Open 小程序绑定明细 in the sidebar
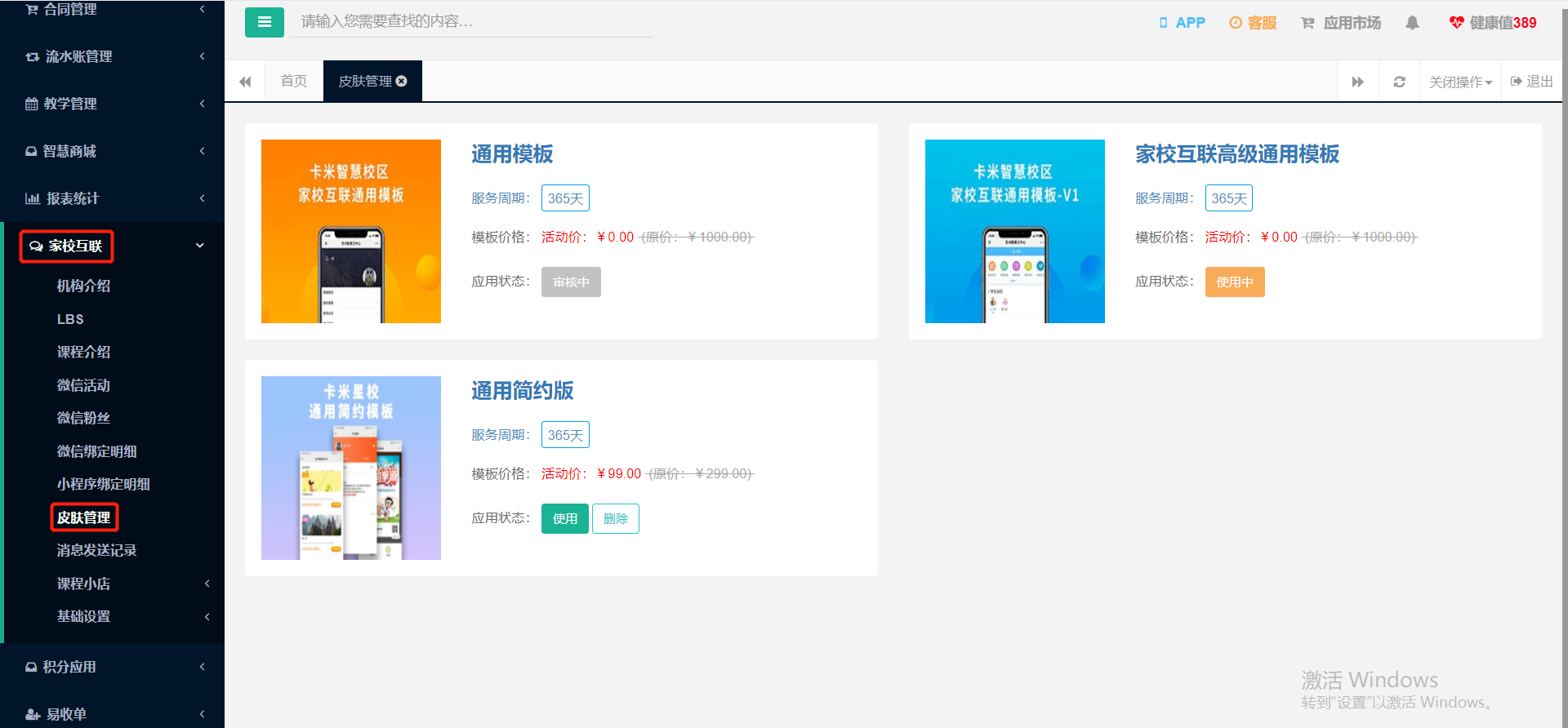 pyautogui.click(x=103, y=484)
